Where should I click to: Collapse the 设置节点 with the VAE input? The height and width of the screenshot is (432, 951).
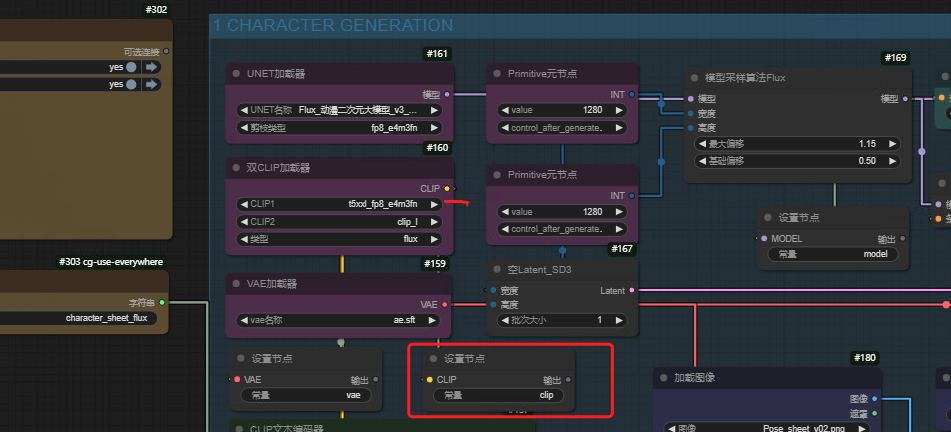tap(241, 359)
